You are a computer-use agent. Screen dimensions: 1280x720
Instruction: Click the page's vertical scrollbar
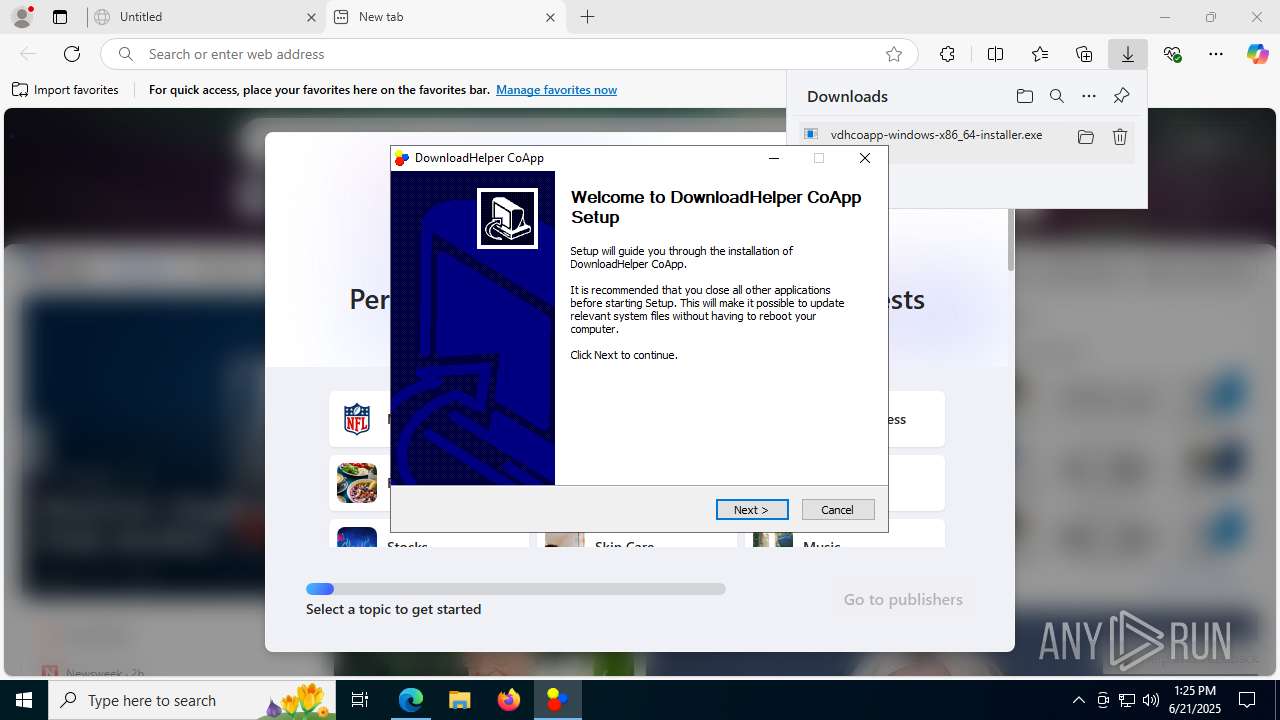[1010, 240]
